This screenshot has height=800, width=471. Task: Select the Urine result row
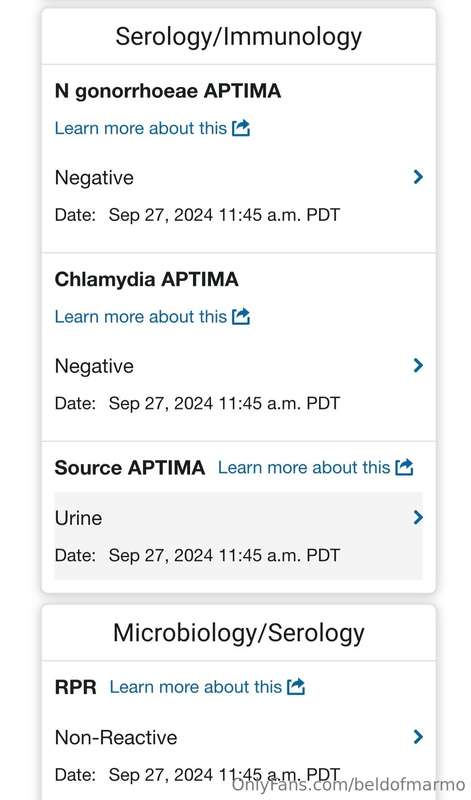coord(238,536)
